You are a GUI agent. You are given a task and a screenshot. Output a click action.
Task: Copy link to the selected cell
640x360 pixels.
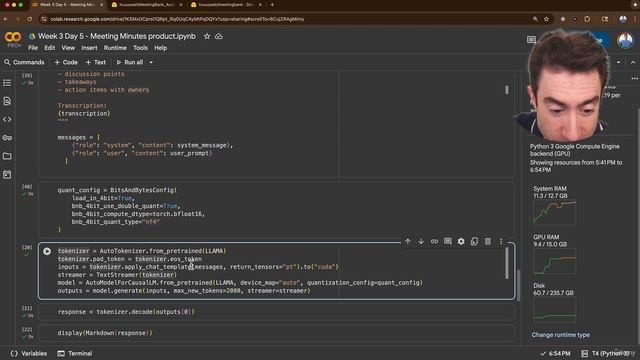tap(434, 242)
